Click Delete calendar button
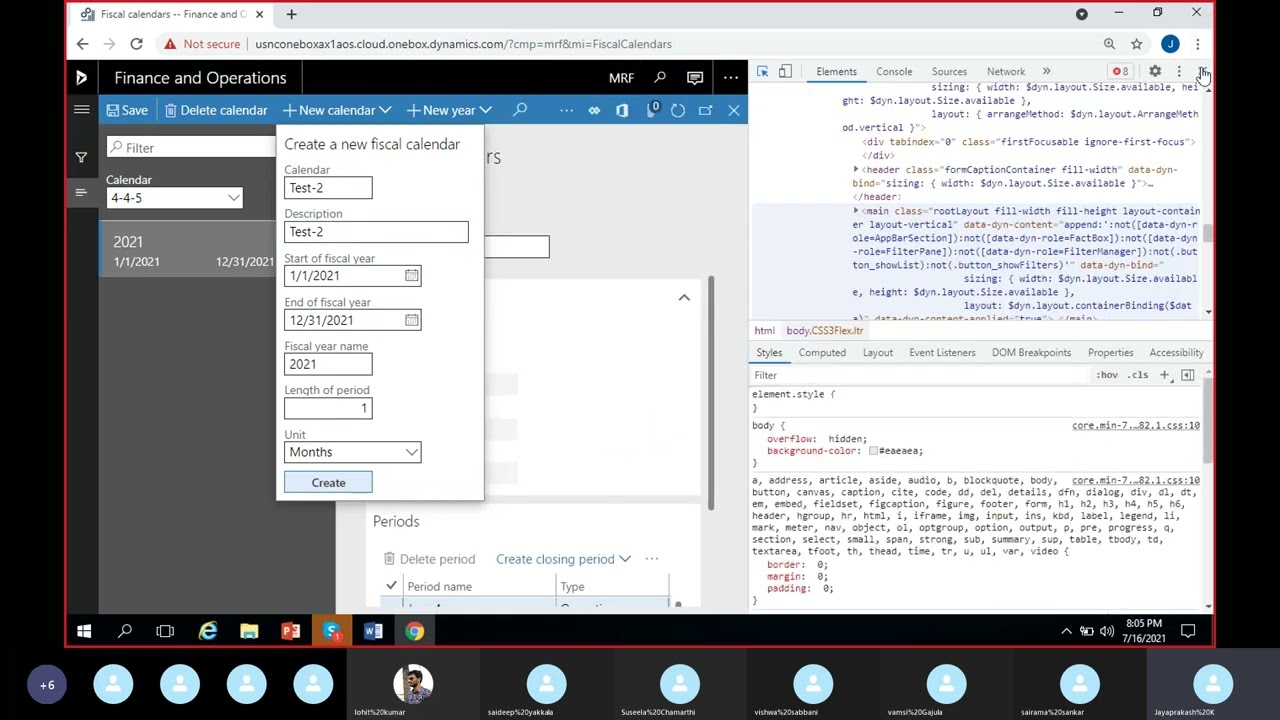The height and width of the screenshot is (720, 1280). coord(216,110)
